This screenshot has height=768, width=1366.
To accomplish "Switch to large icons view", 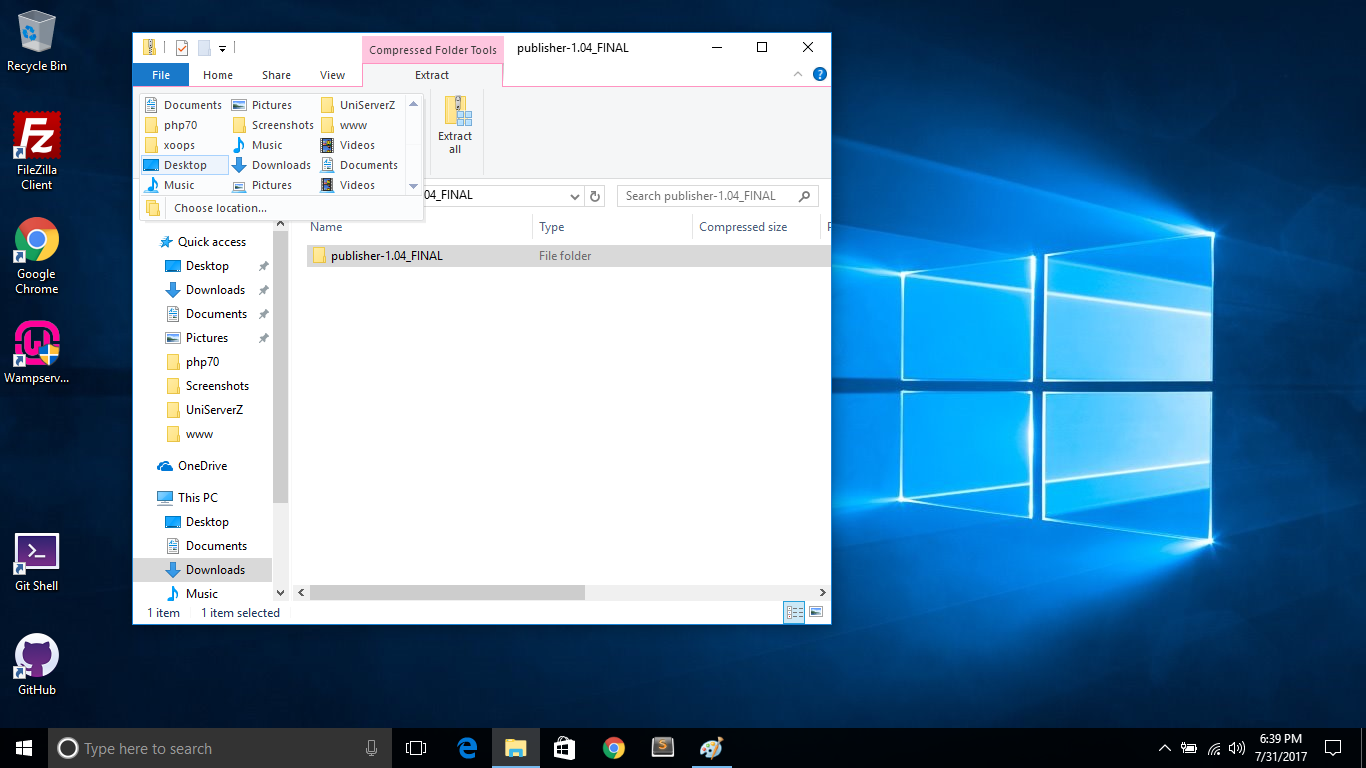I will tap(816, 612).
